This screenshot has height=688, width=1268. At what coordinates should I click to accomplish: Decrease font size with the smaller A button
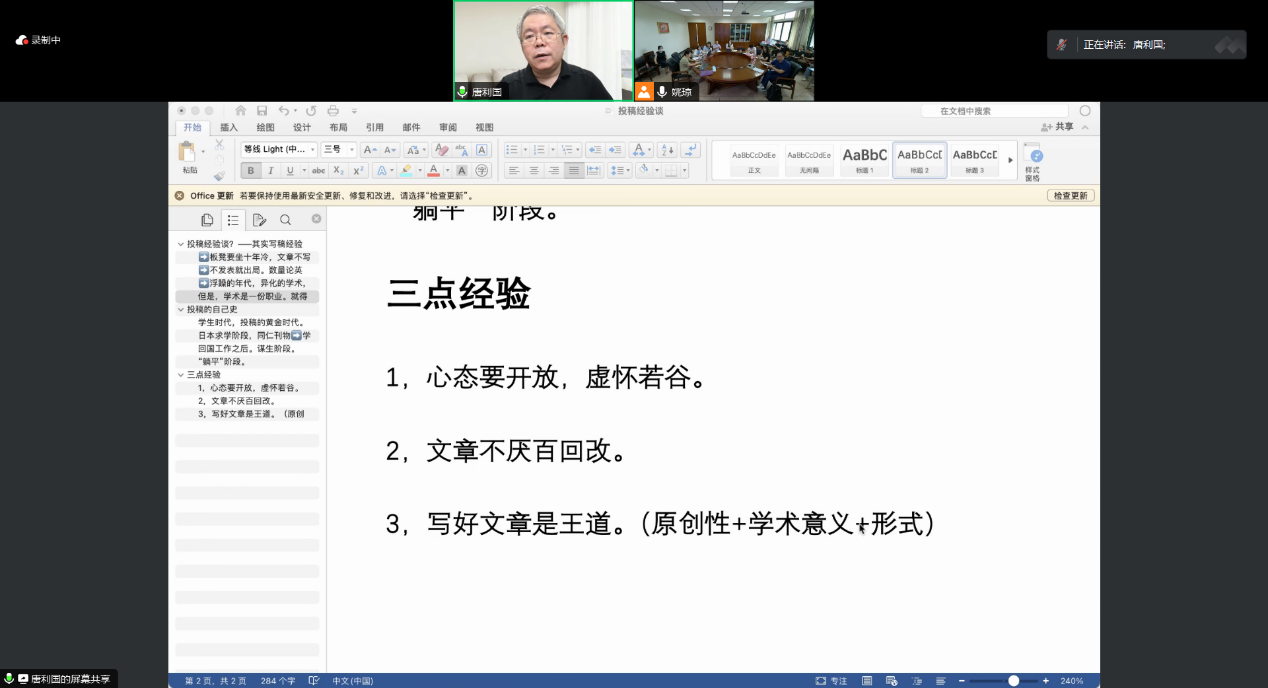click(x=390, y=149)
